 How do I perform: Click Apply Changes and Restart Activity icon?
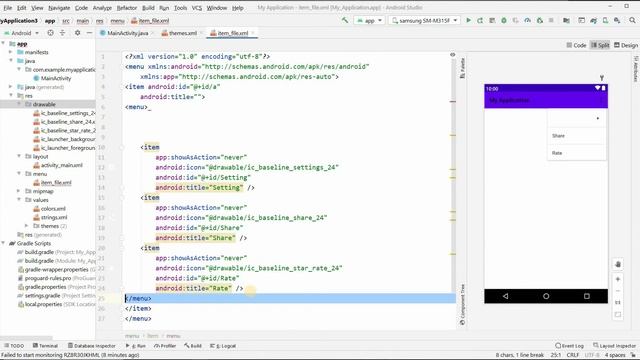[x=480, y=20]
